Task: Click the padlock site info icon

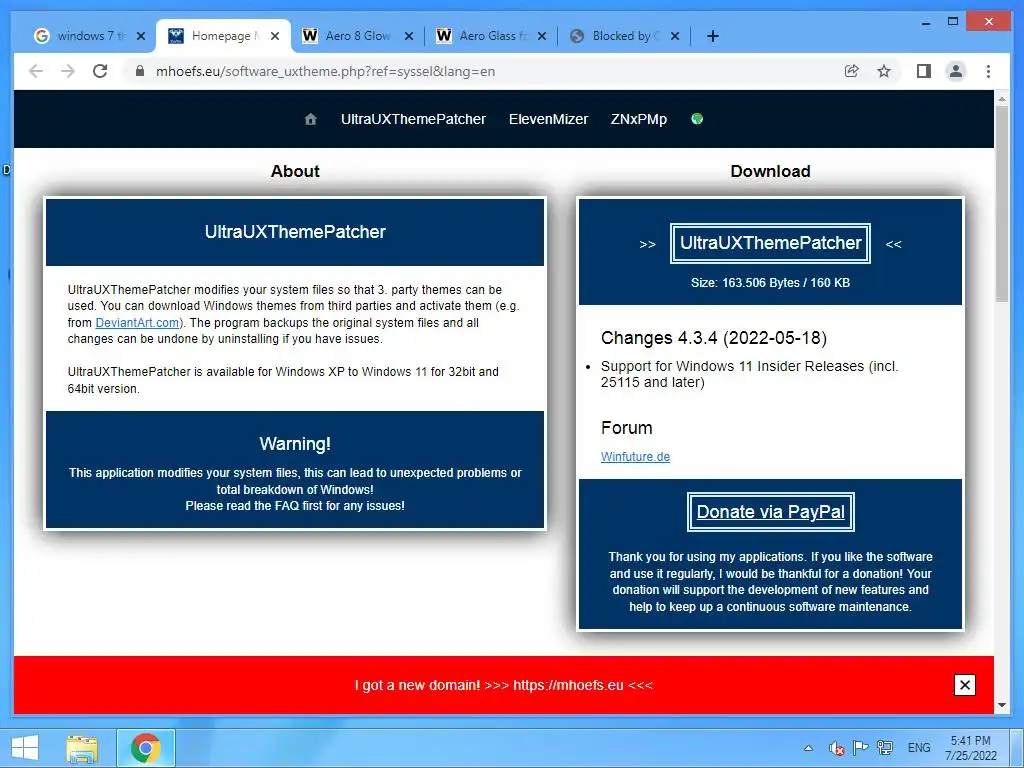Action: point(139,71)
